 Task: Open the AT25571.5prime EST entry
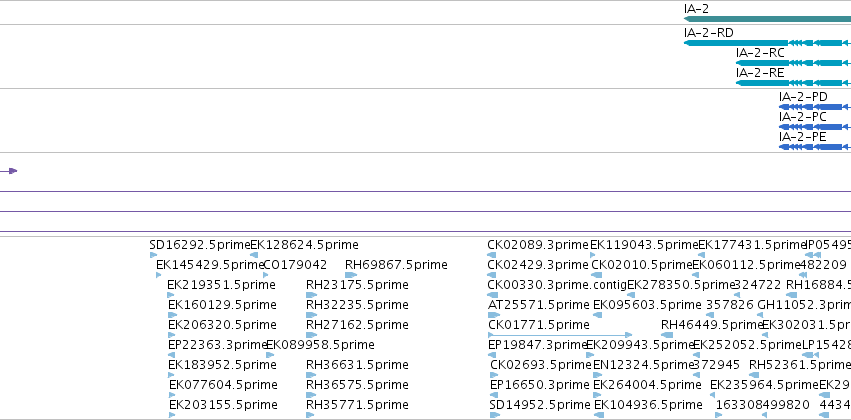point(538,304)
